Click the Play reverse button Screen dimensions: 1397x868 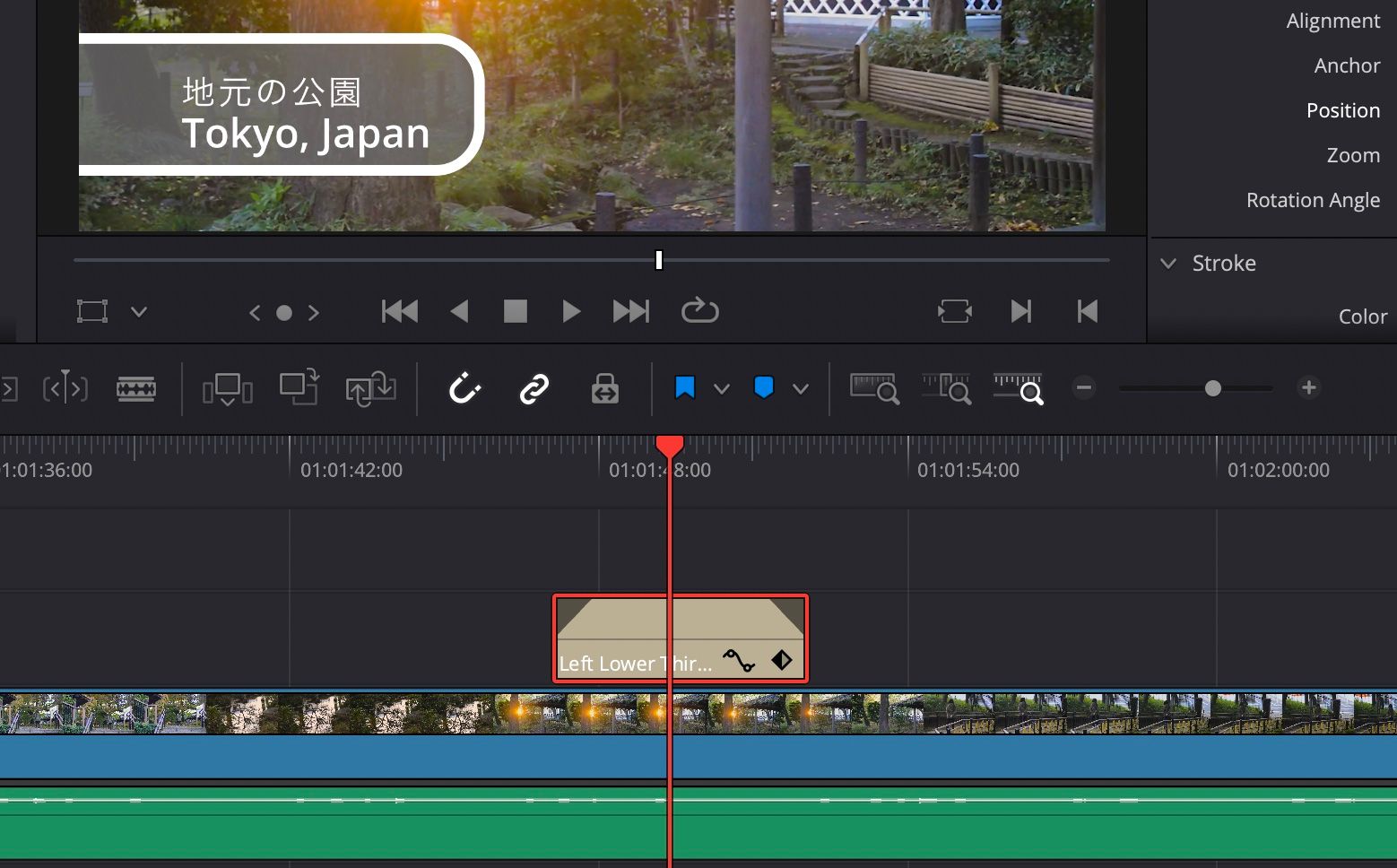pos(459,312)
